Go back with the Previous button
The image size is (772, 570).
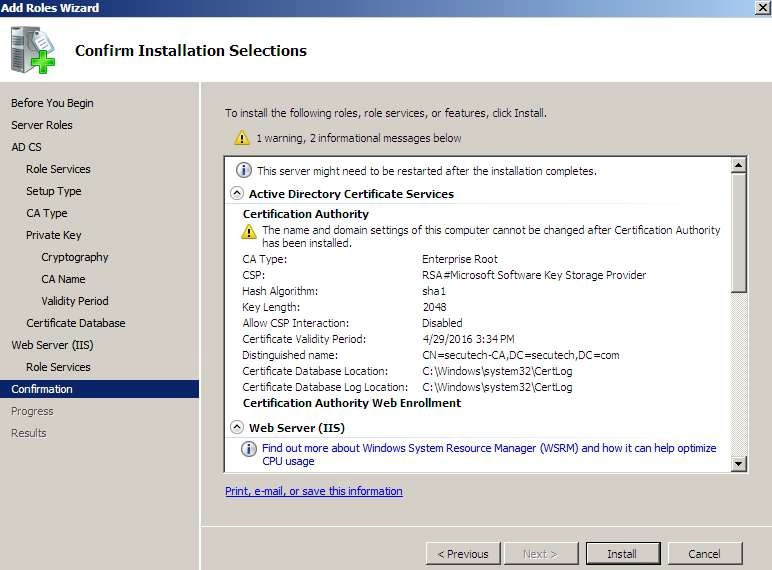[463, 554]
